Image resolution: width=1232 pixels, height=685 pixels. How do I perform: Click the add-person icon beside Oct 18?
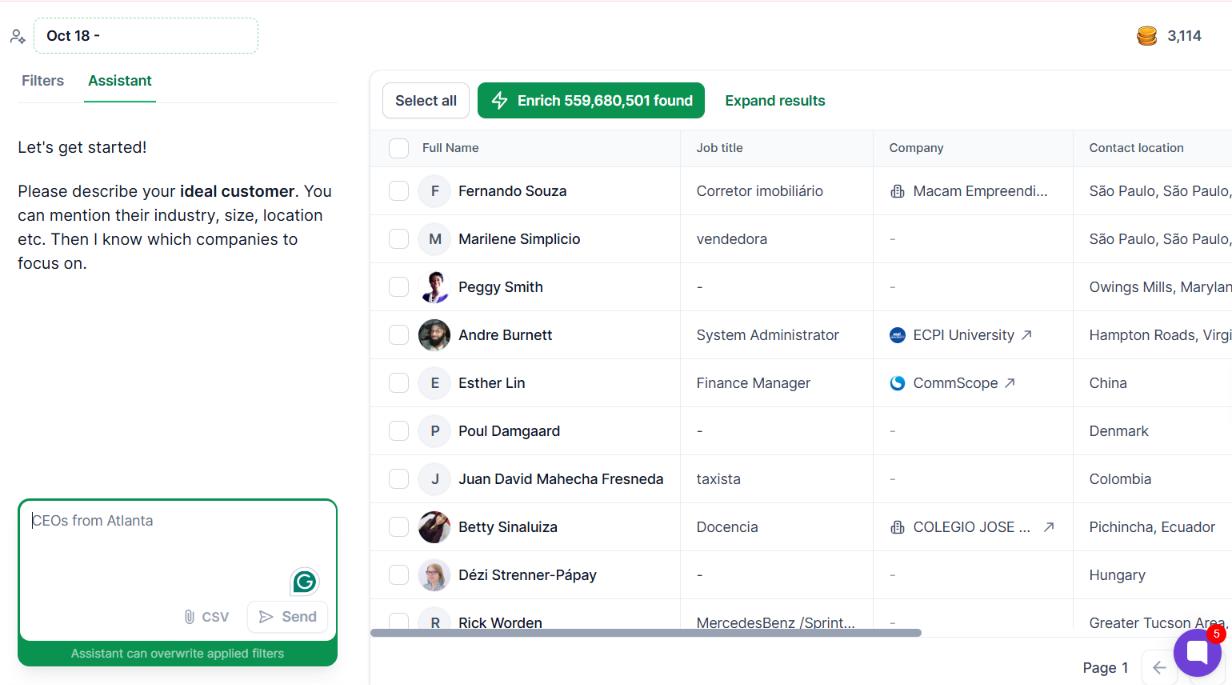click(x=17, y=37)
